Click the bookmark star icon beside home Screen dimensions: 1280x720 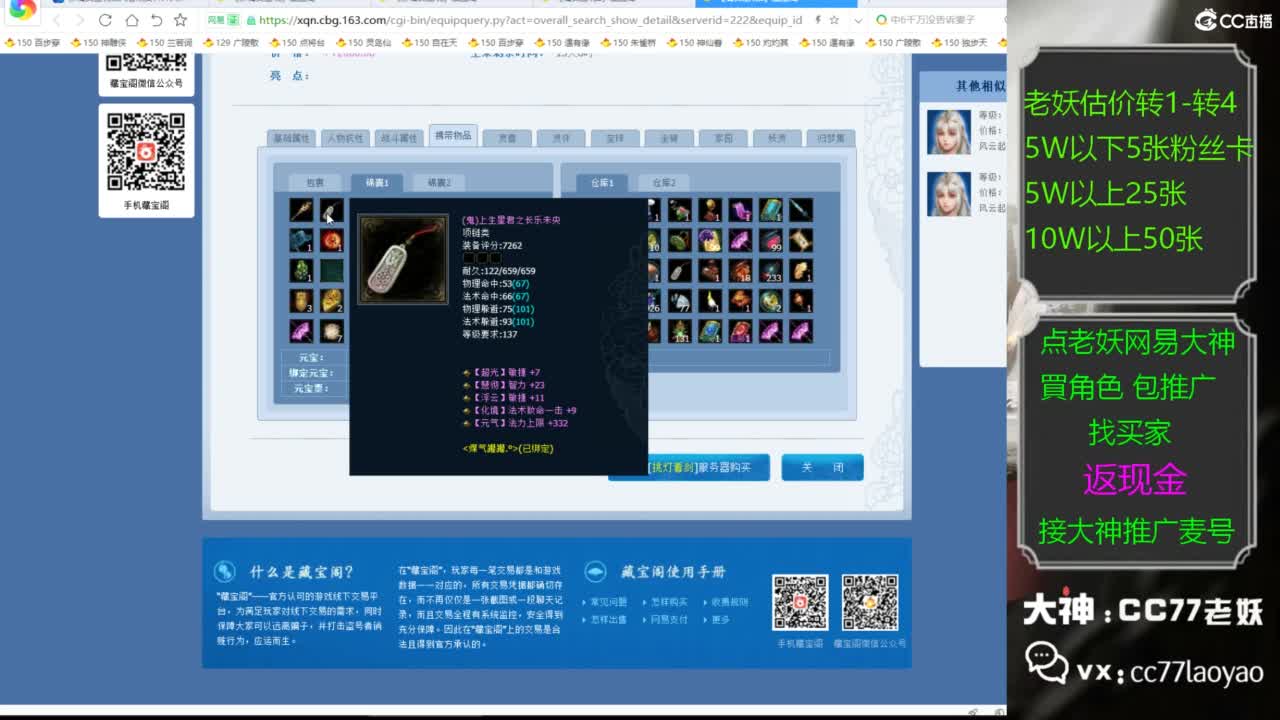180,20
